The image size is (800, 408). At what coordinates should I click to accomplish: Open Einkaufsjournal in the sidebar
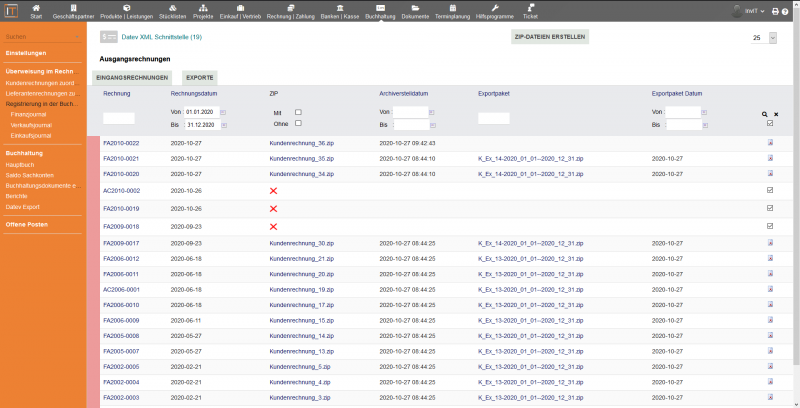tap(31, 136)
